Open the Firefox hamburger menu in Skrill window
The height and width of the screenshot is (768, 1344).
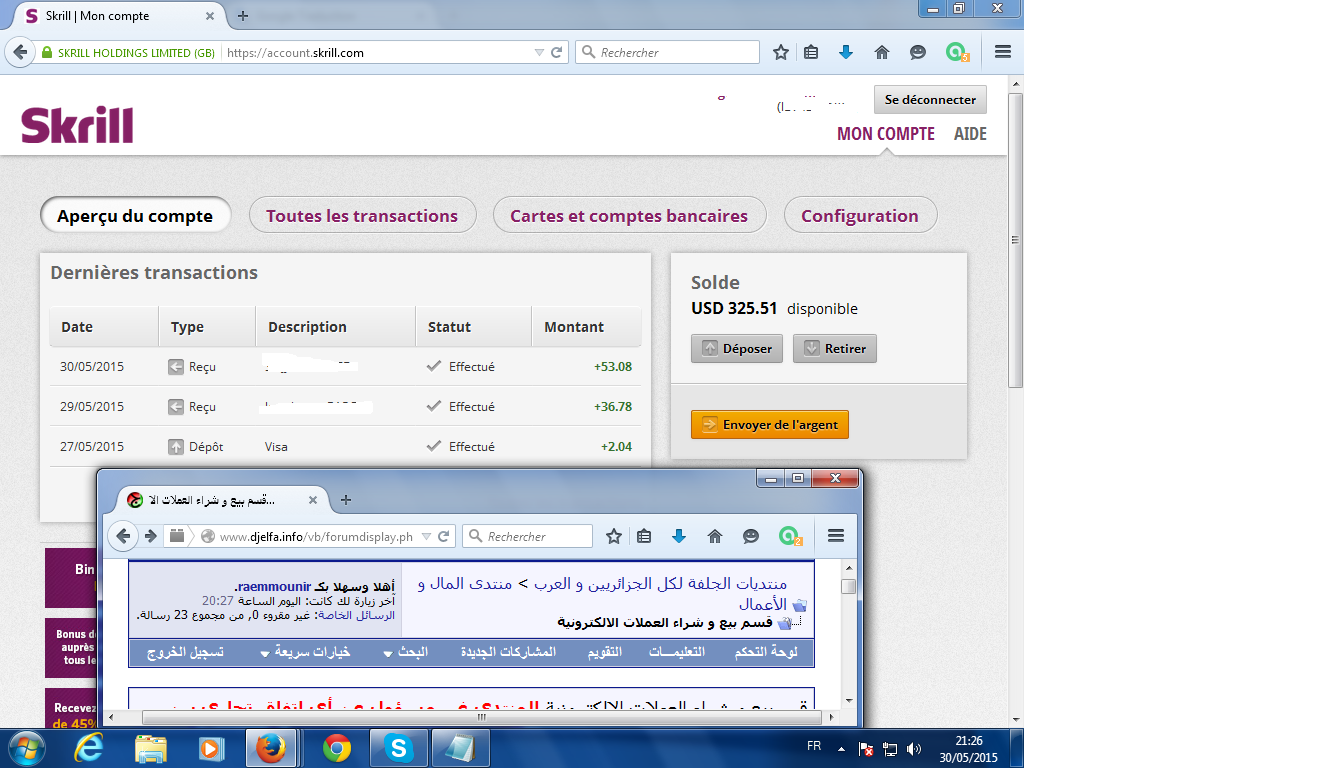(x=1003, y=52)
